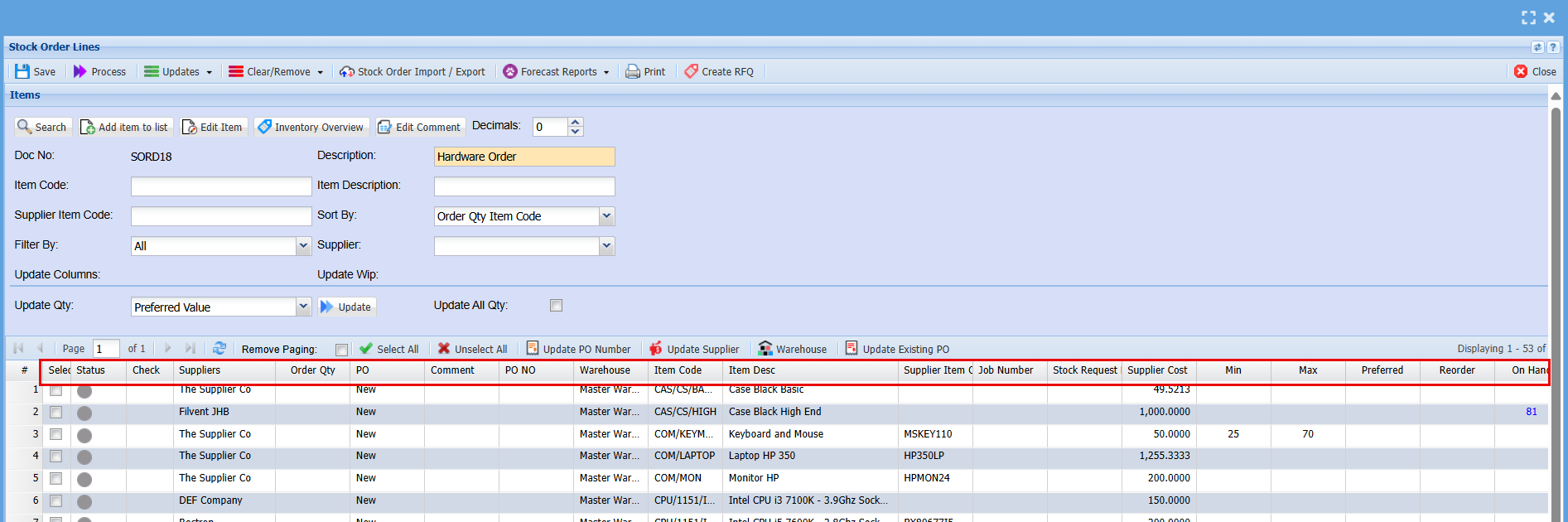Refresh the grid with the reload icon
The width and height of the screenshot is (1568, 522).
click(x=220, y=349)
